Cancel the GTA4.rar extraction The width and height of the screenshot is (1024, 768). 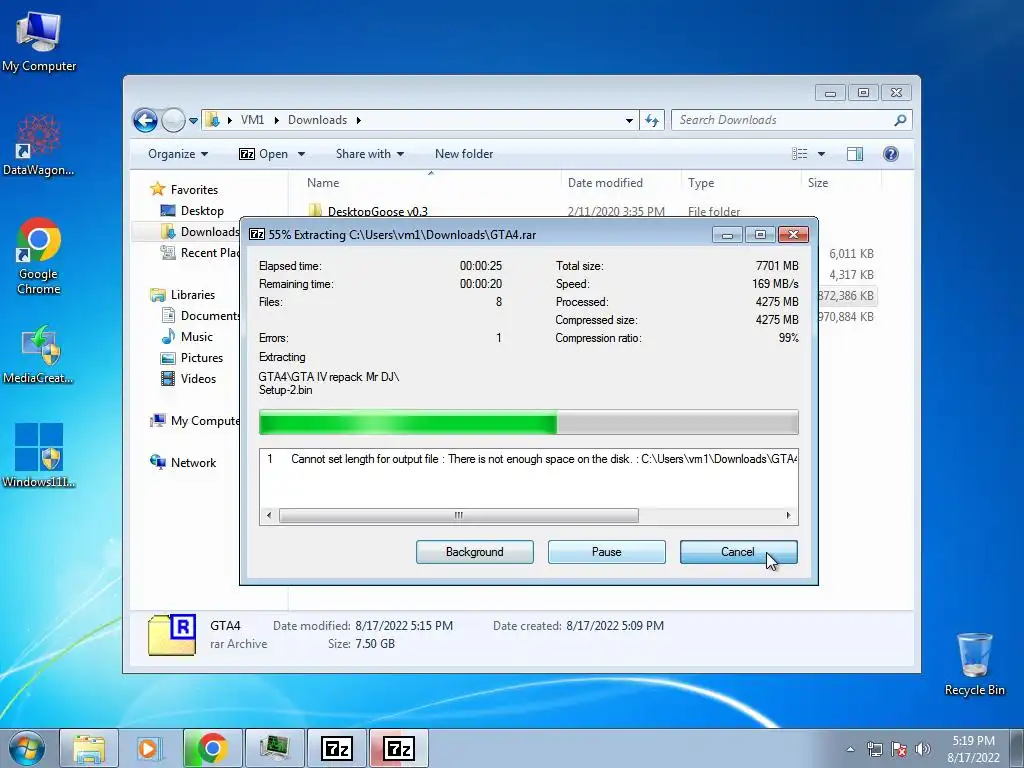click(738, 552)
